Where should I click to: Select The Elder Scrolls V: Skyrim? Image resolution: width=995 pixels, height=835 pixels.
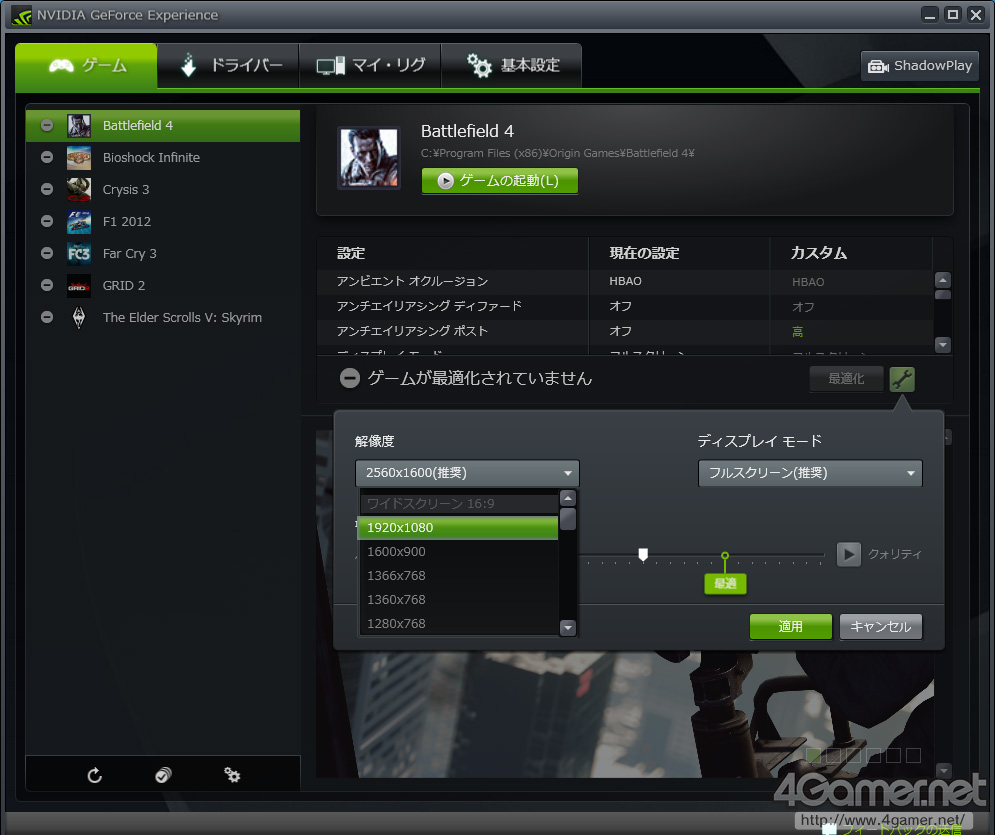pyautogui.click(x=162, y=317)
